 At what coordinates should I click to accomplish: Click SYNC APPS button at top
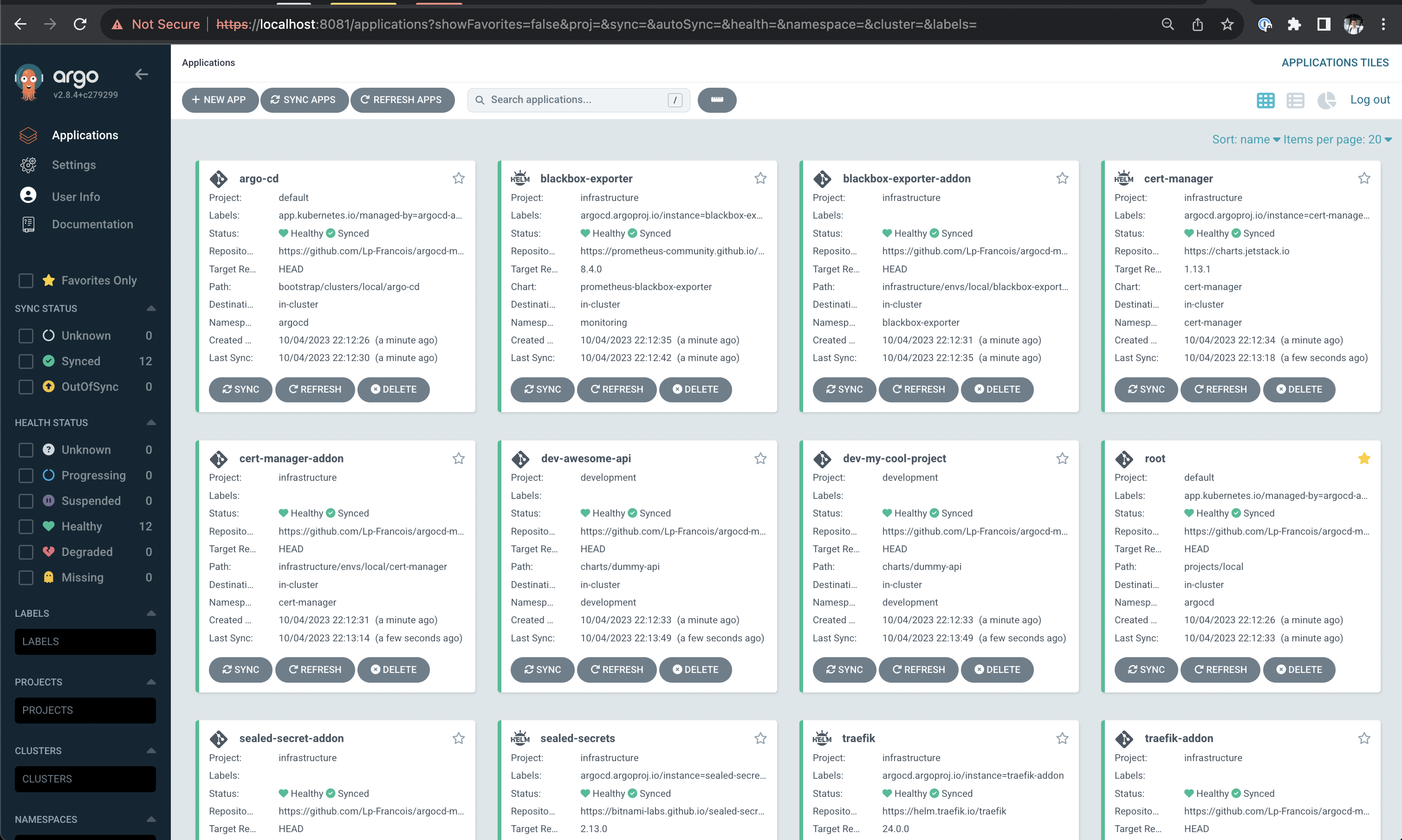[x=303, y=100]
